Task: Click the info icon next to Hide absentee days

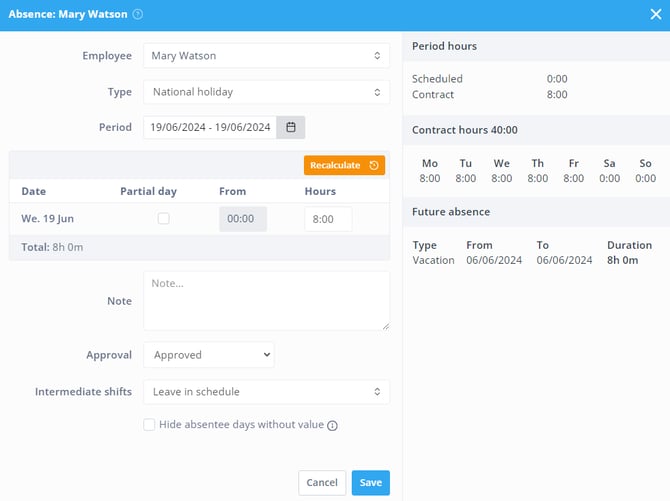Action: [332, 425]
